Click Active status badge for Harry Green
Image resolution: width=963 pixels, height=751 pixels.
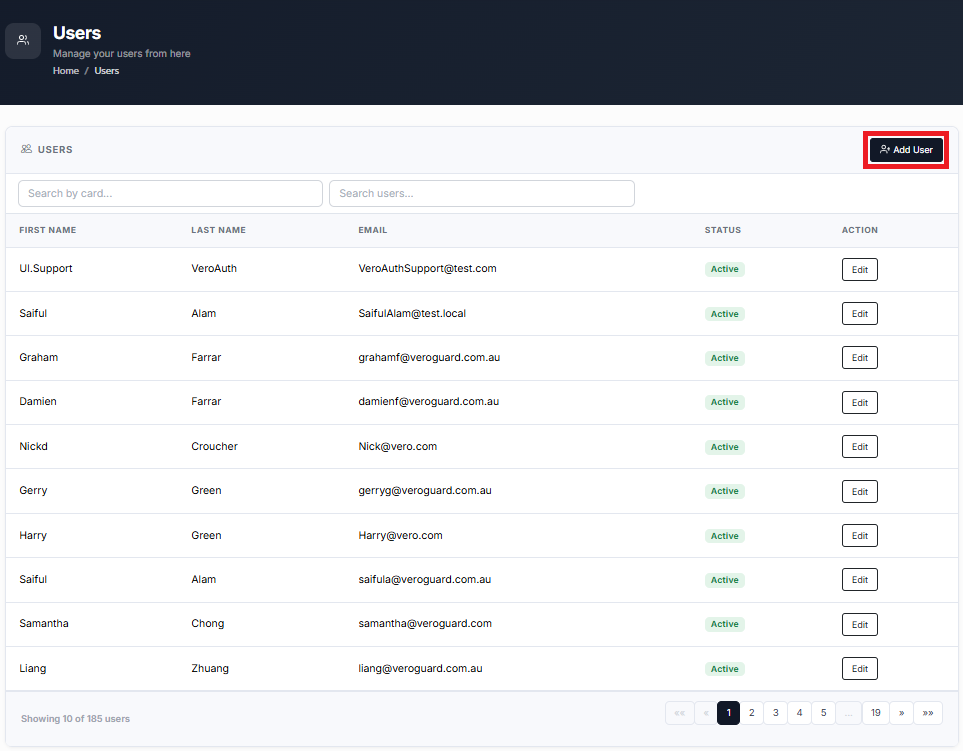pyautogui.click(x=725, y=536)
